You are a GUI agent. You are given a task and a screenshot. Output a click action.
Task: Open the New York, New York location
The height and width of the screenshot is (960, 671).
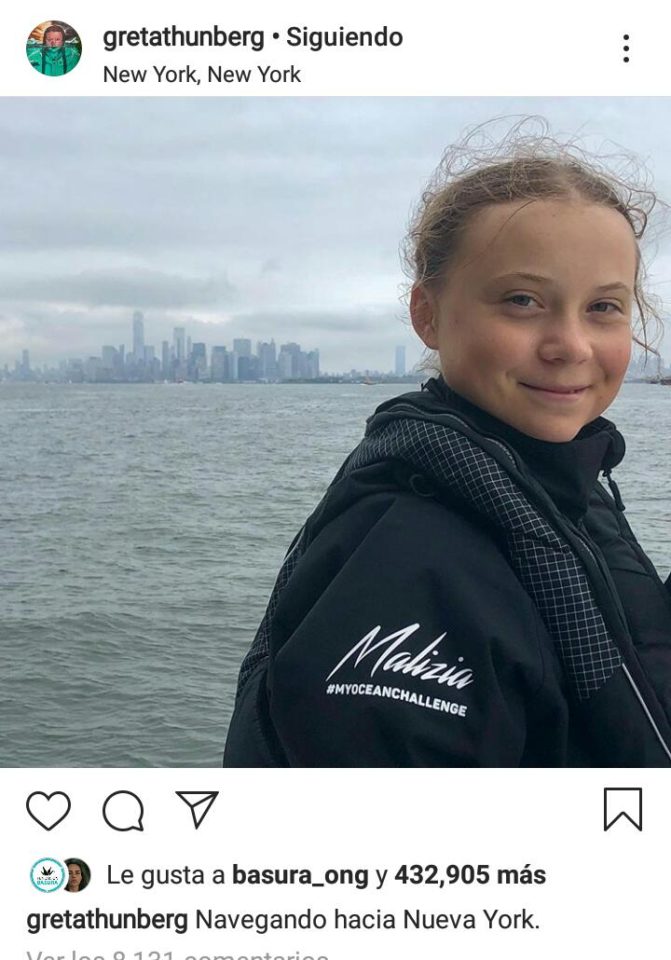[x=202, y=75]
